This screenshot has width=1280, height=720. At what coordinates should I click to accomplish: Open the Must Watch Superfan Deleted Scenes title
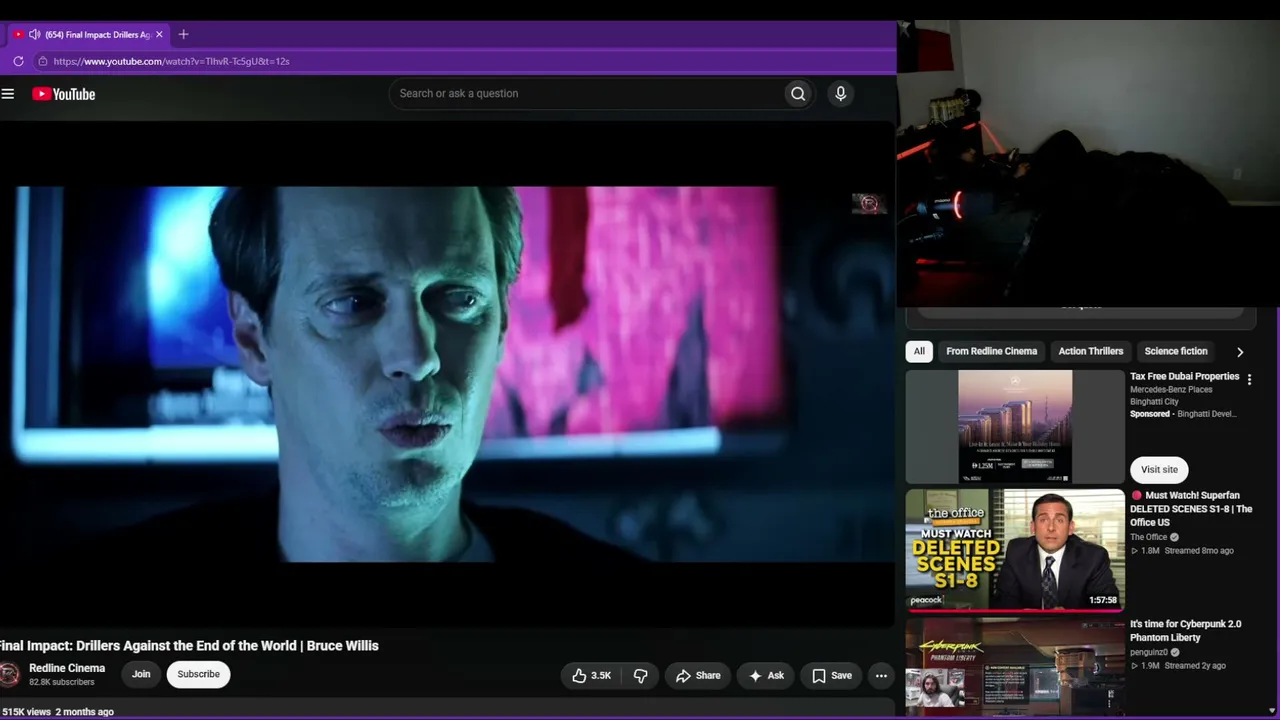[1191, 509]
